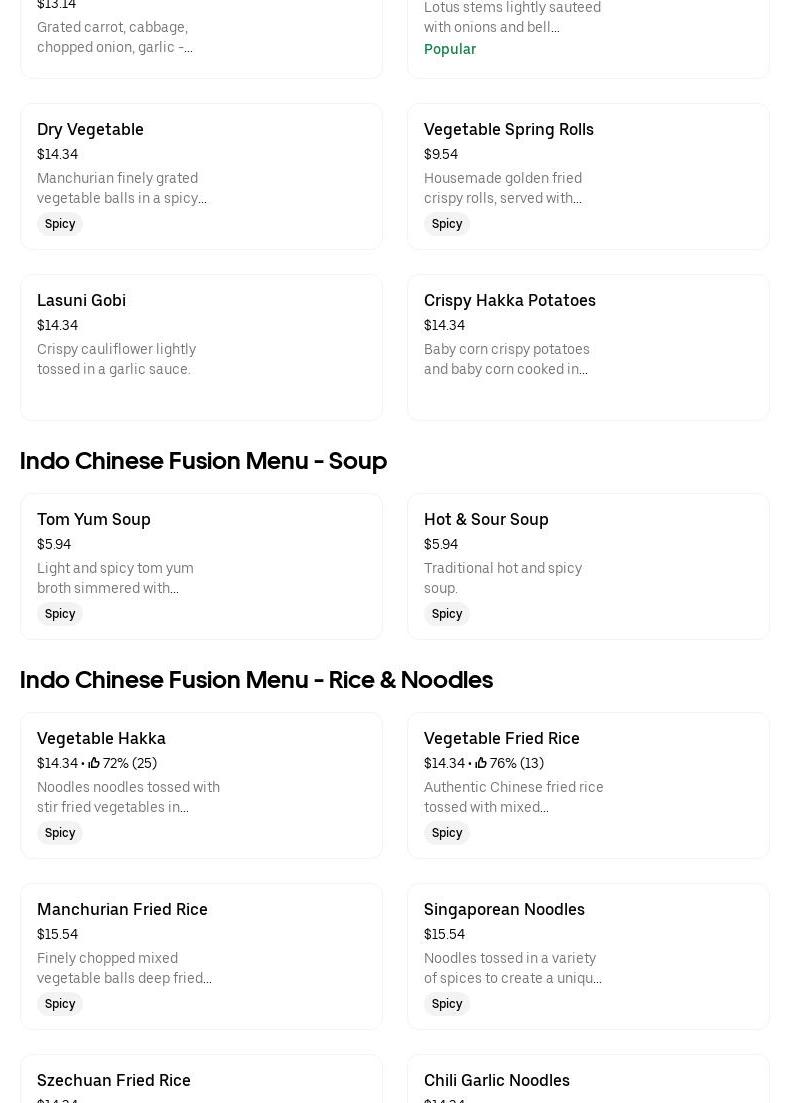Click the Spicy tag under Hot & Sour Soup

pyautogui.click(x=447, y=614)
